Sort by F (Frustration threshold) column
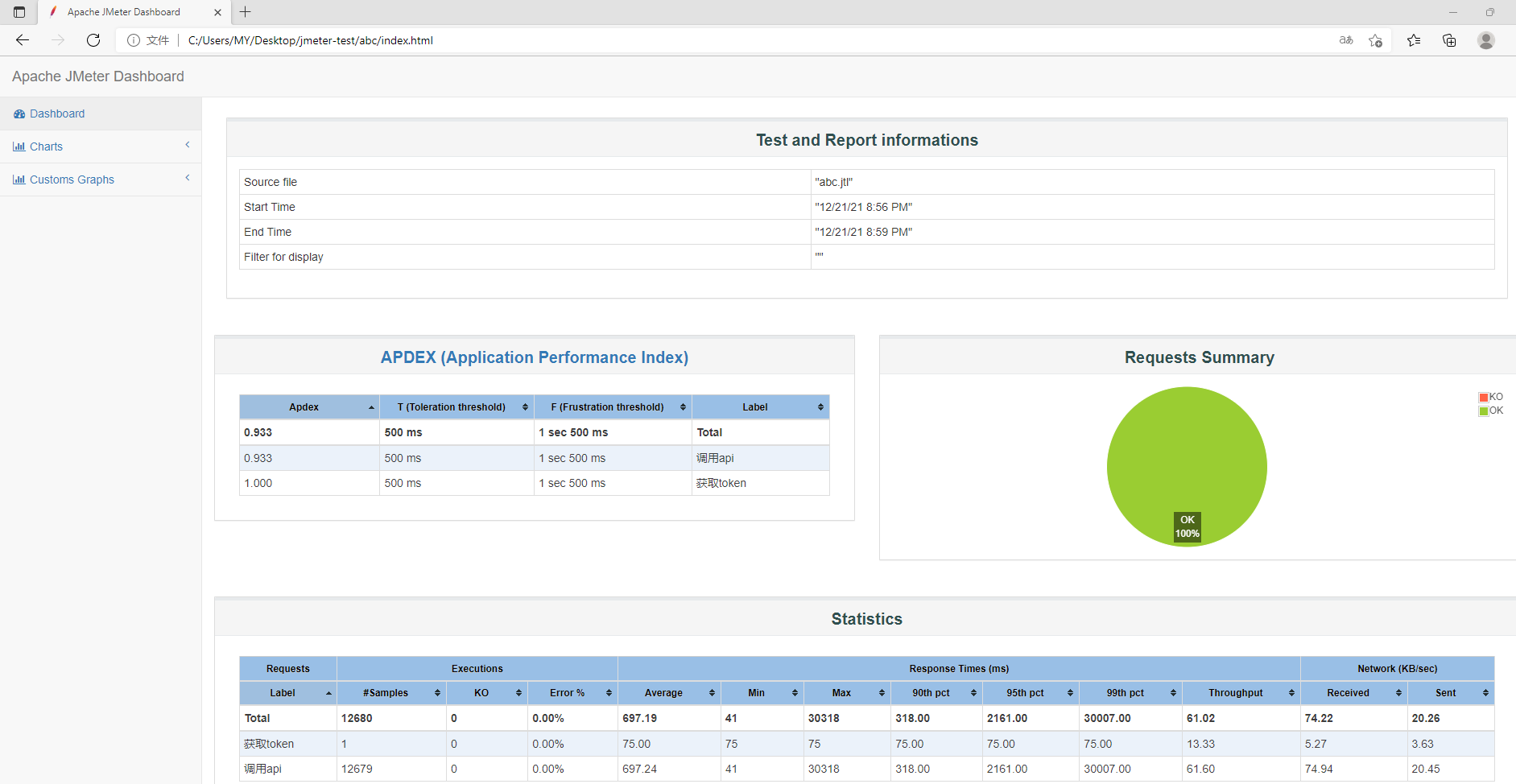This screenshot has width=1516, height=784. tap(613, 407)
